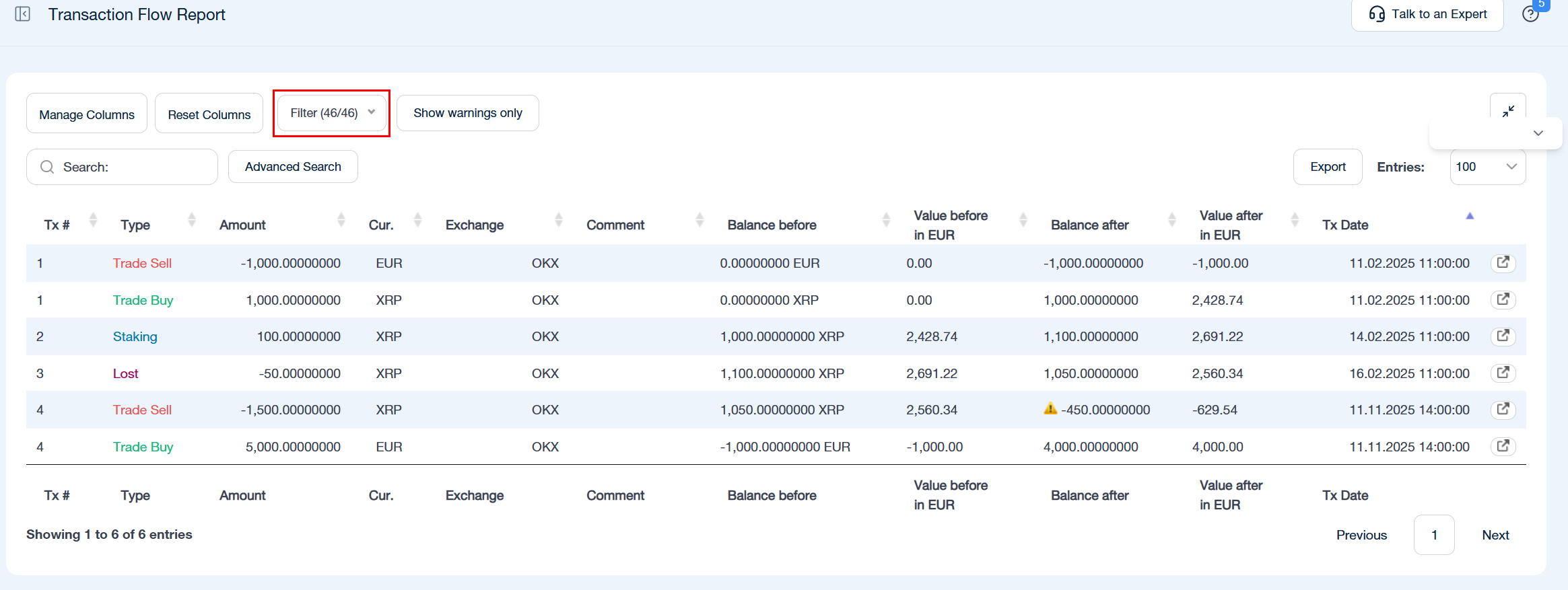Screen dimensions: 1568x590
Task: Click Trade Buy of 1,000 XRP
Action: (143, 300)
